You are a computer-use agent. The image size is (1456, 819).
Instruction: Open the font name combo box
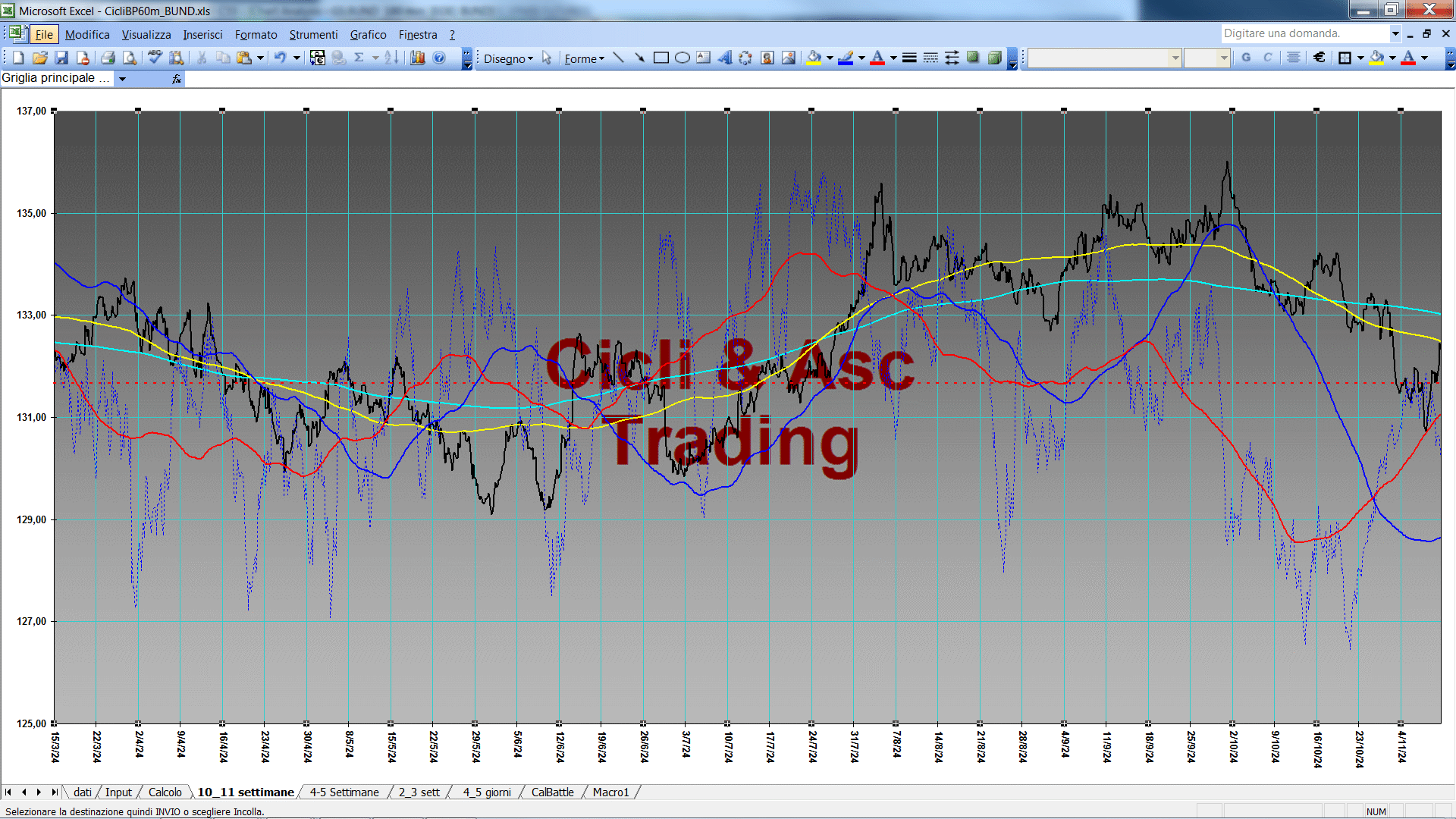[x=1104, y=58]
